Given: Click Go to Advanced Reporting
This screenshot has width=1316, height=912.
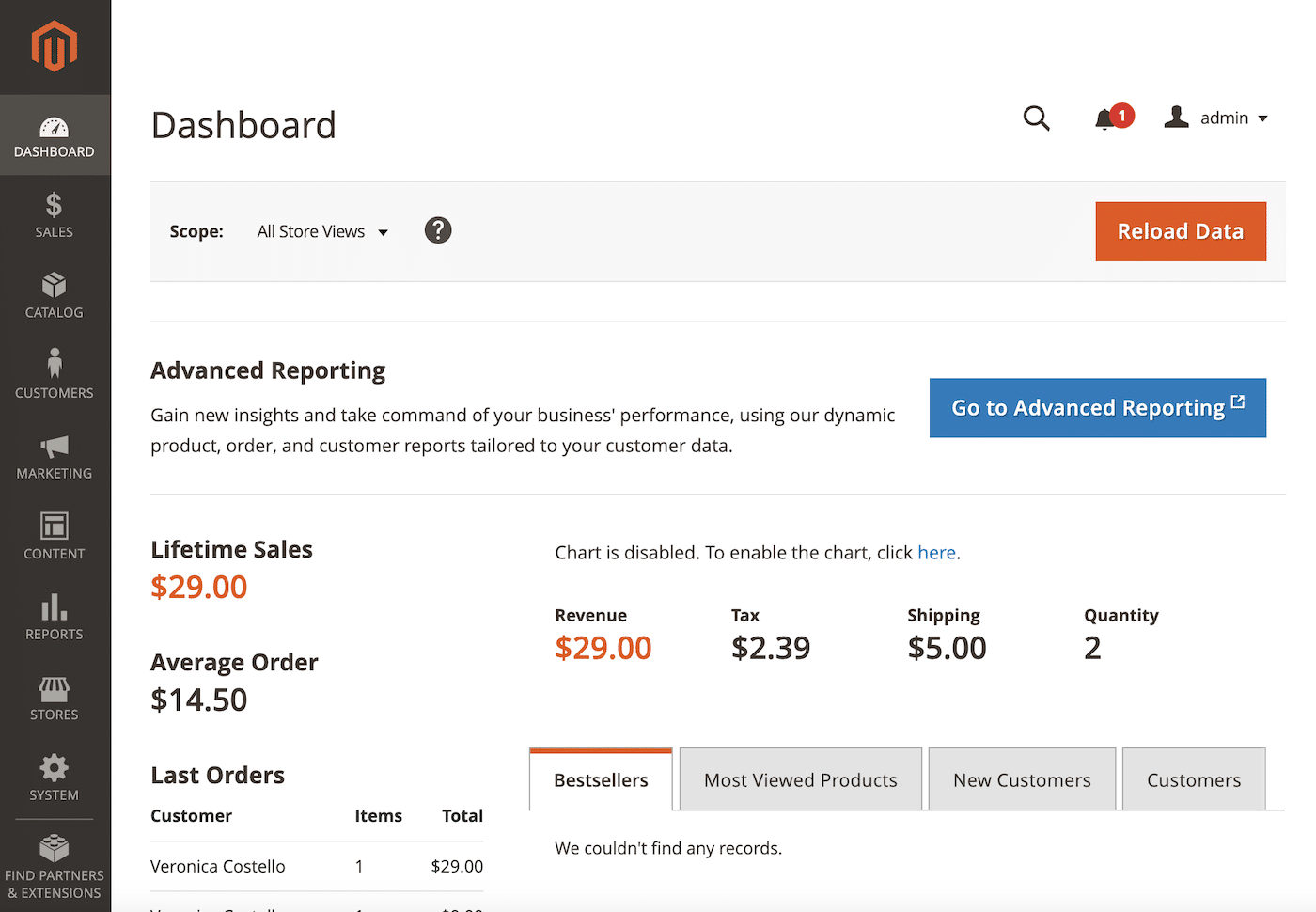Looking at the screenshot, I should [x=1097, y=407].
